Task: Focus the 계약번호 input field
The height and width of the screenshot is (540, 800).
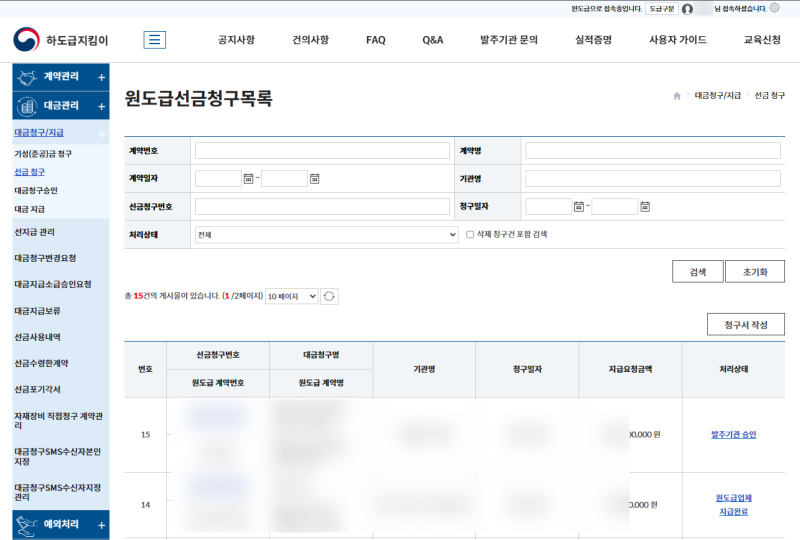Action: point(322,151)
